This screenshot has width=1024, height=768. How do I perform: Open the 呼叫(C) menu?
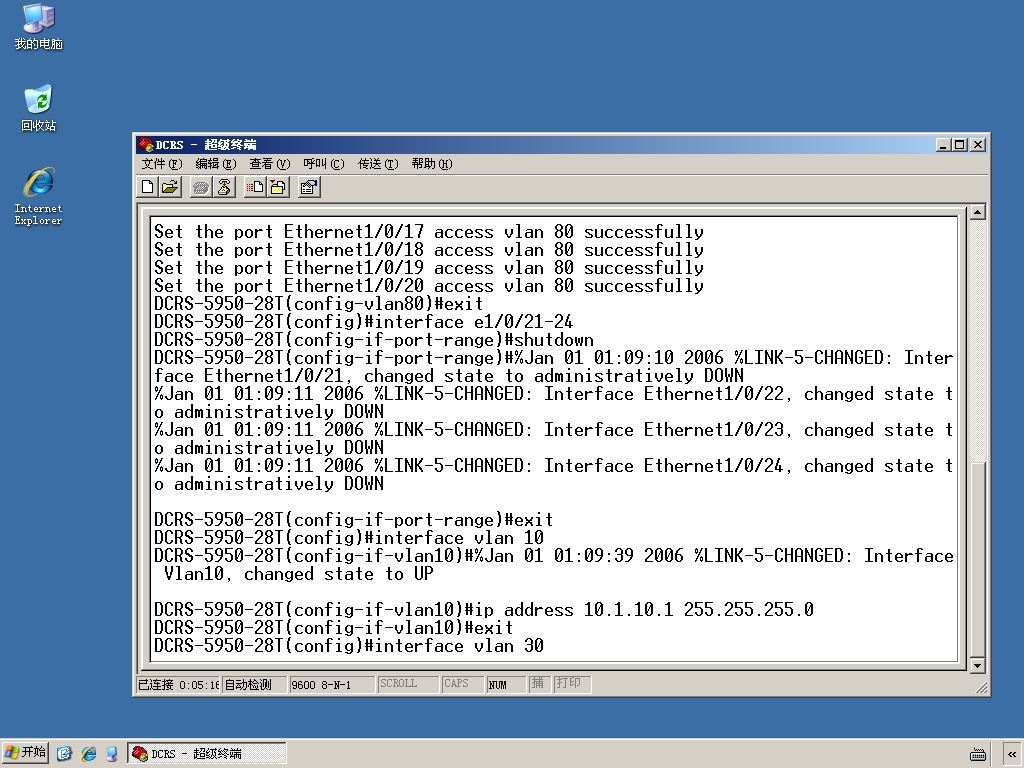(323, 164)
